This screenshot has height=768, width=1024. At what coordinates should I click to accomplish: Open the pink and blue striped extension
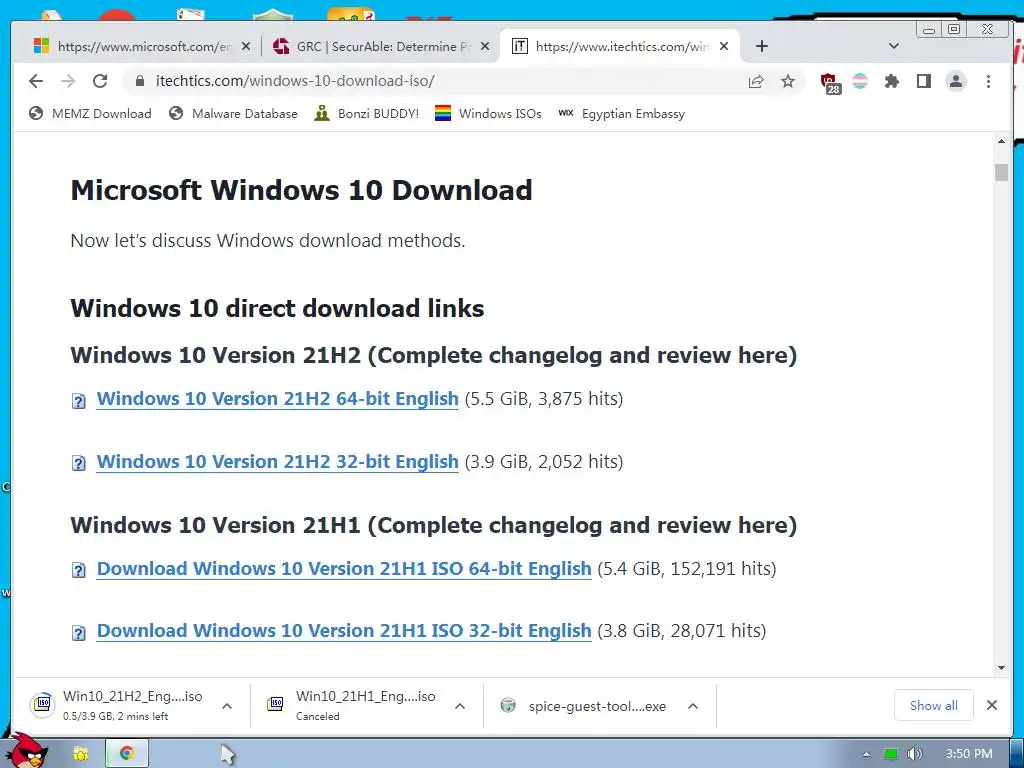click(x=860, y=81)
